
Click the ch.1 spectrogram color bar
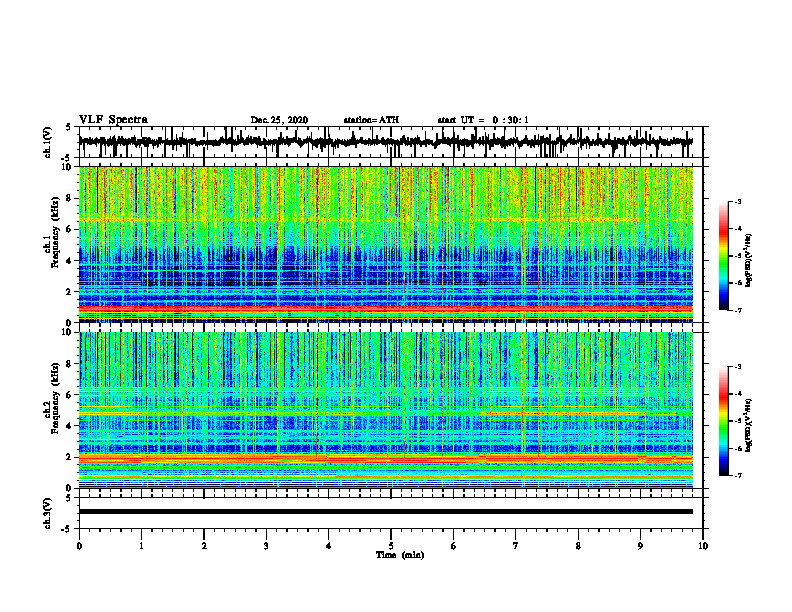click(724, 256)
